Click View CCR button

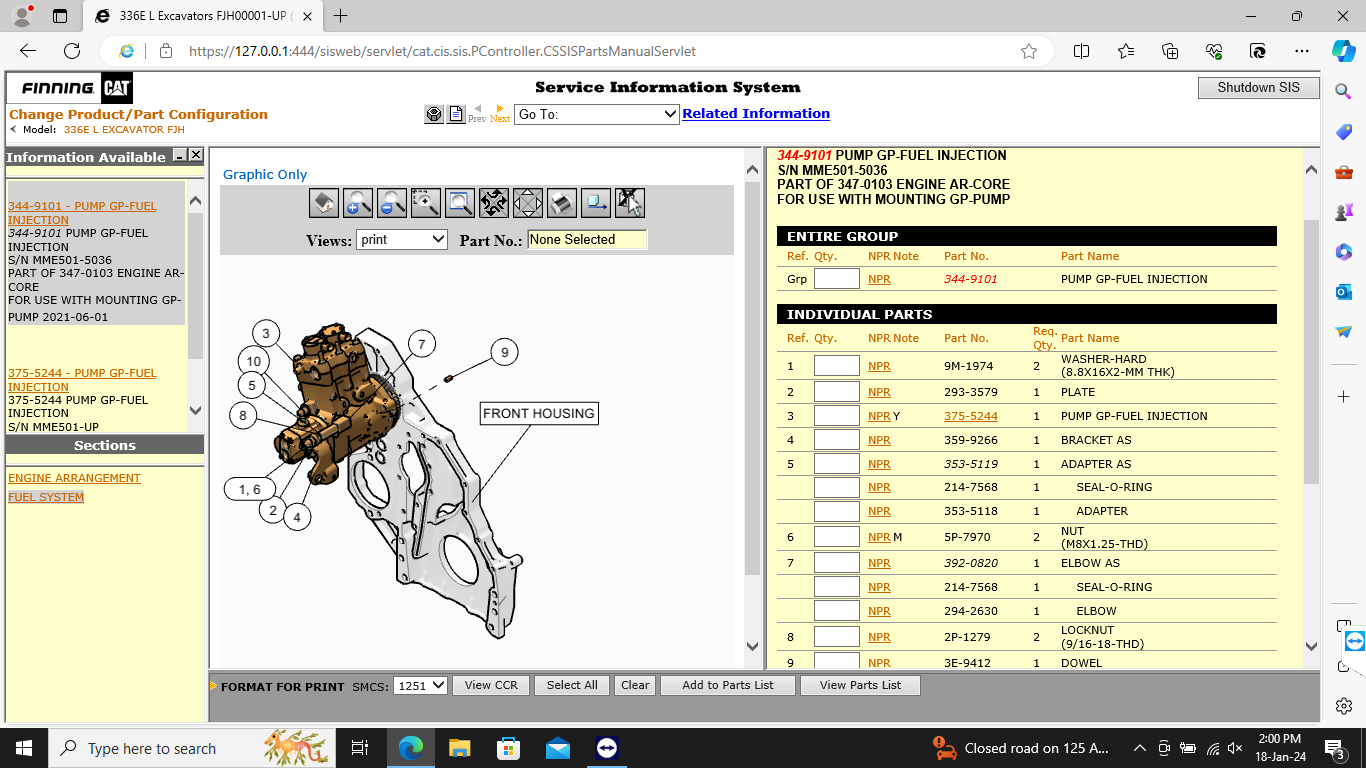[491, 685]
